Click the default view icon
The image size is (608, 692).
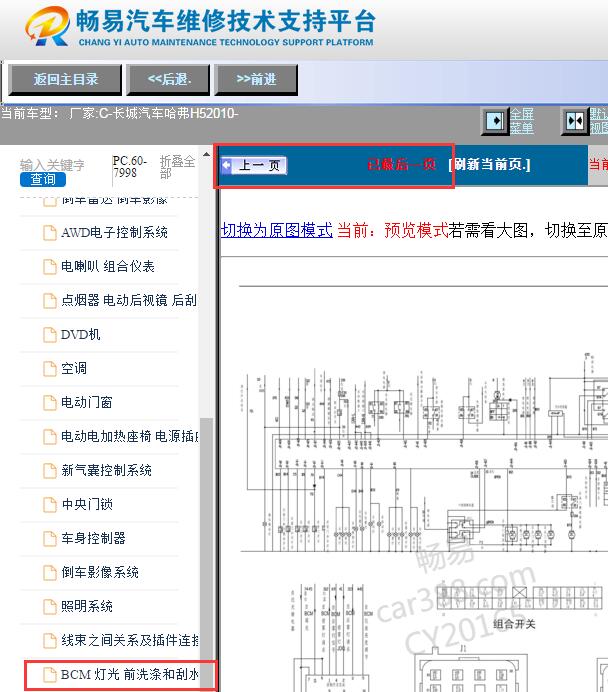(x=575, y=120)
